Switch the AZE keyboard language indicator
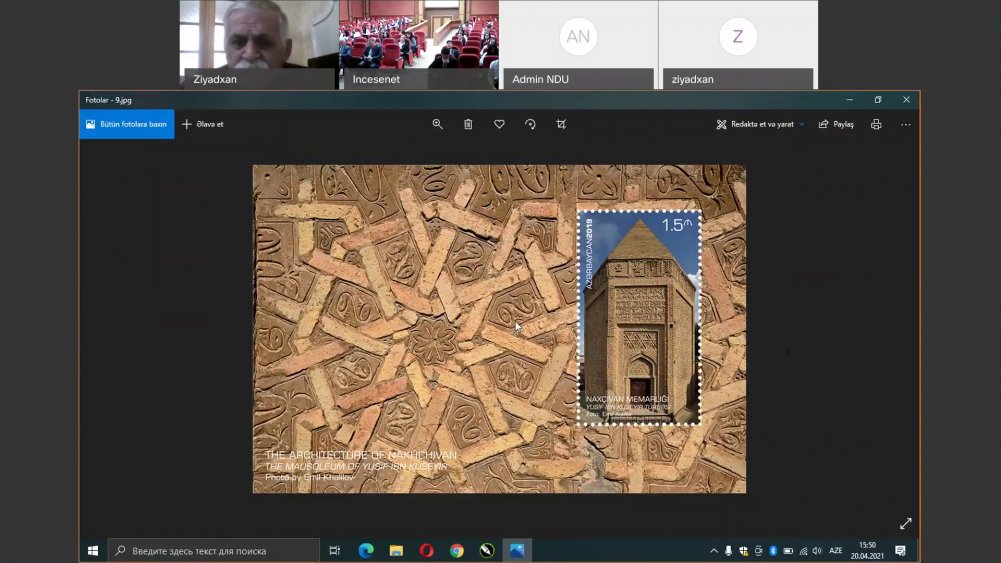Image resolution: width=1001 pixels, height=563 pixels. 836,551
